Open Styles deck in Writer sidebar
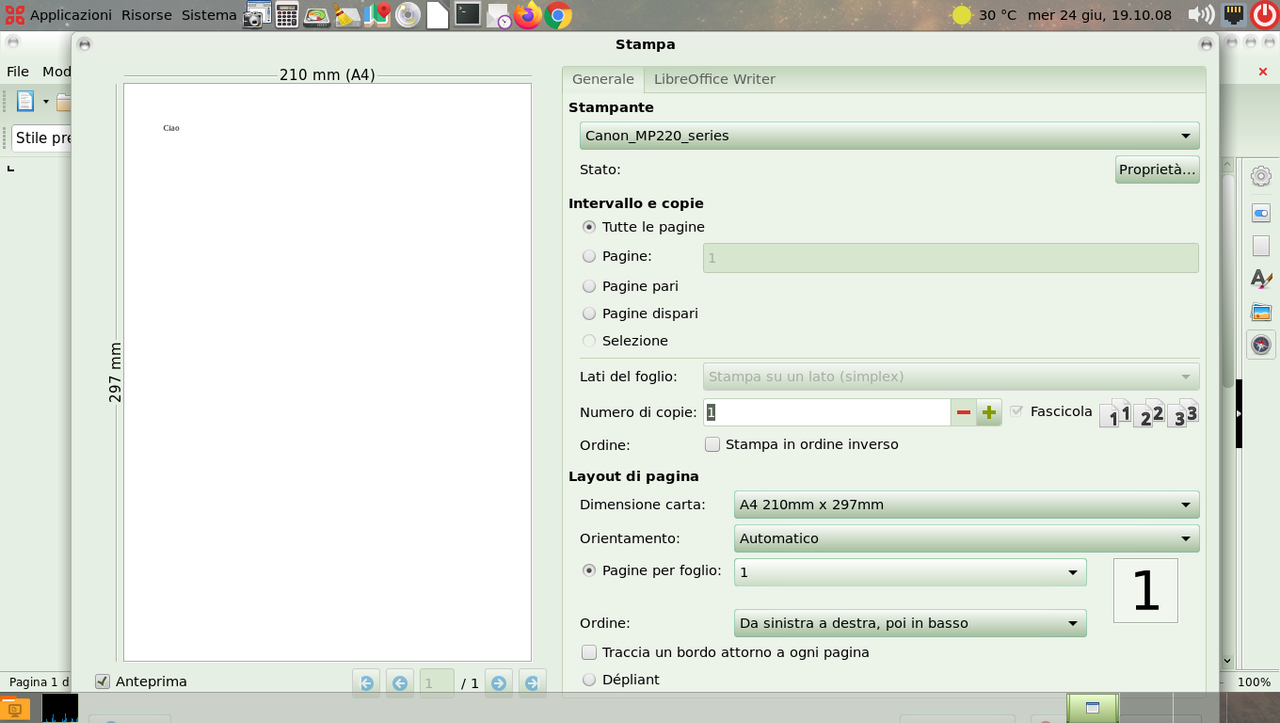 1261,279
